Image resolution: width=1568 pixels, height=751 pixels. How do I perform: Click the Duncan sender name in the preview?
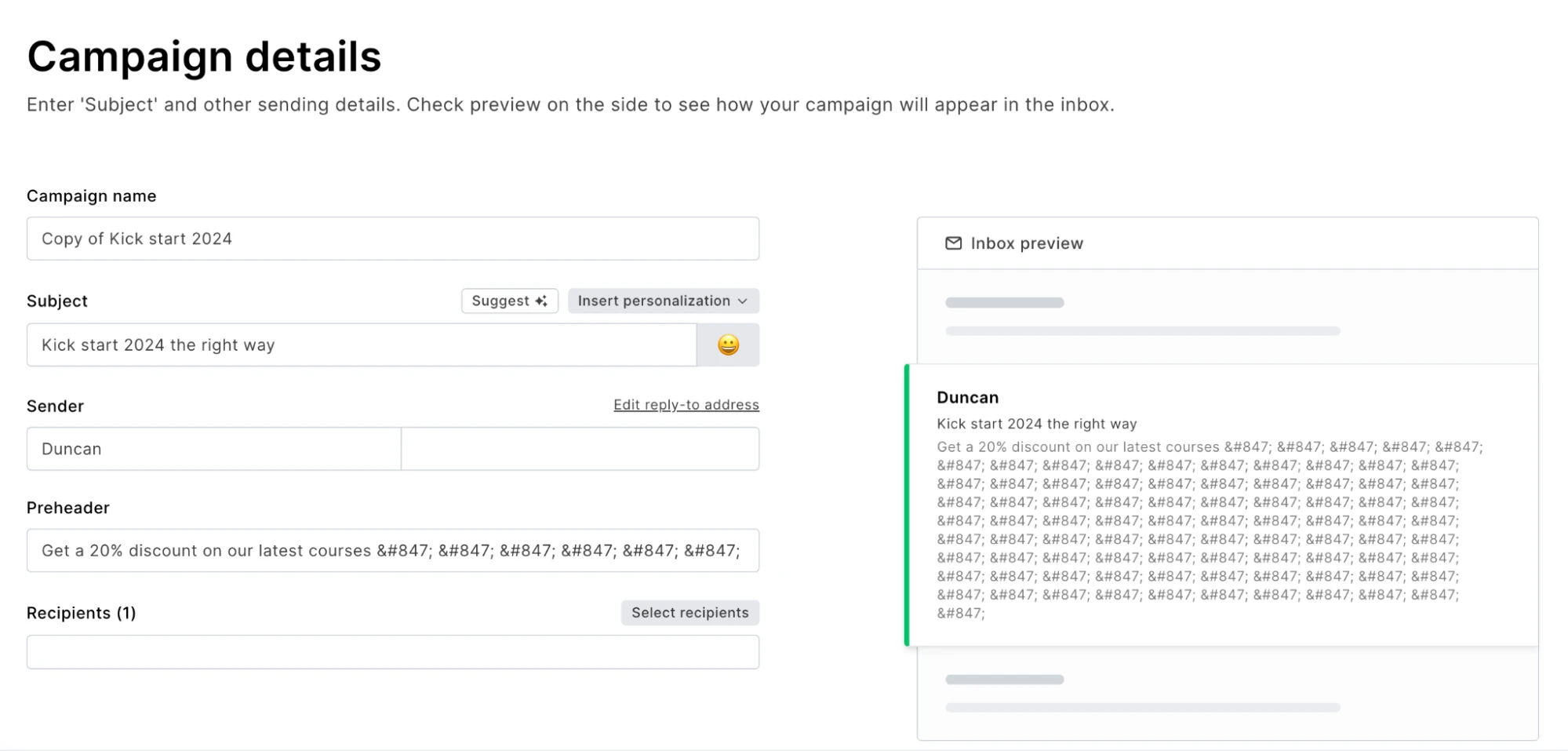coord(967,398)
